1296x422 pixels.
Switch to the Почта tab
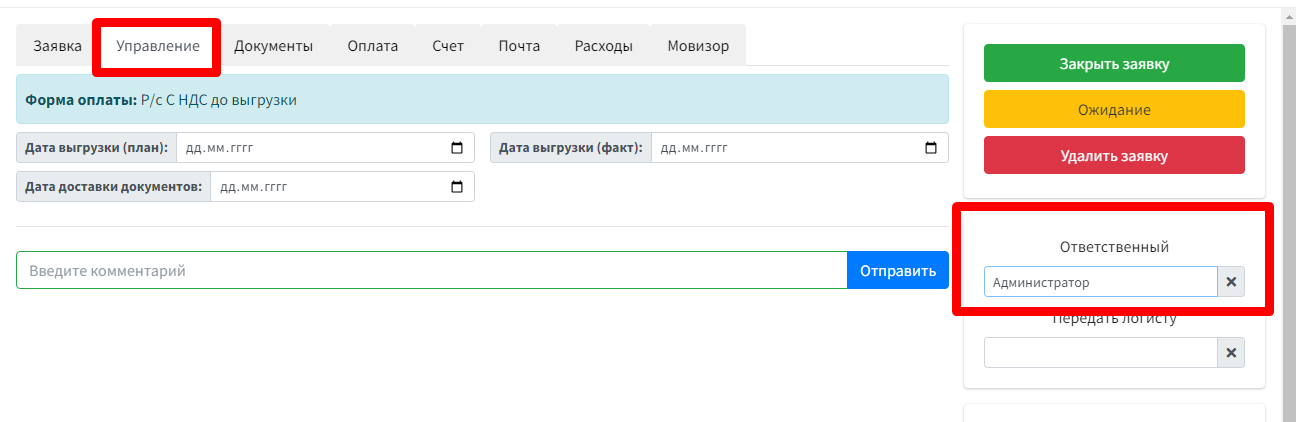point(519,45)
